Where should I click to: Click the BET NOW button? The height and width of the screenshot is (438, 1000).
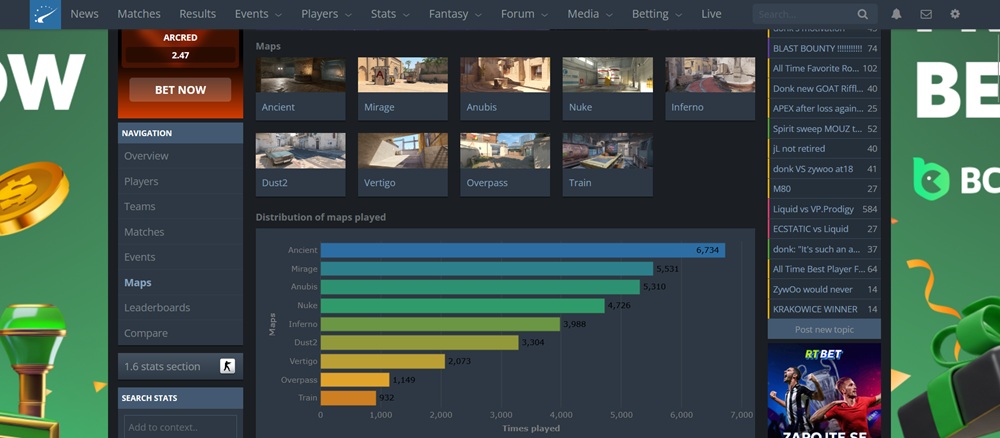[180, 90]
